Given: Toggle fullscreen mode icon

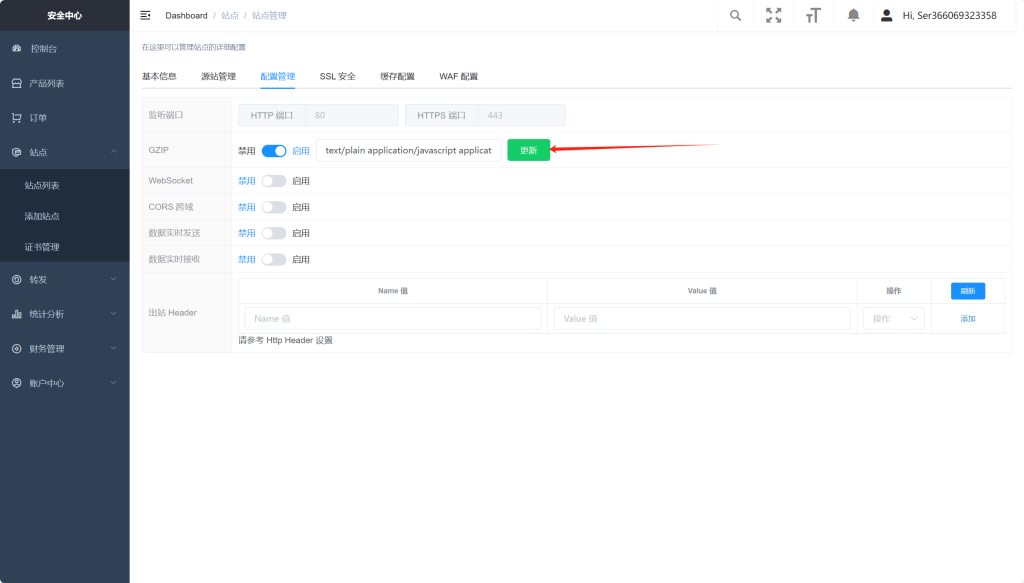Looking at the screenshot, I should (x=774, y=15).
